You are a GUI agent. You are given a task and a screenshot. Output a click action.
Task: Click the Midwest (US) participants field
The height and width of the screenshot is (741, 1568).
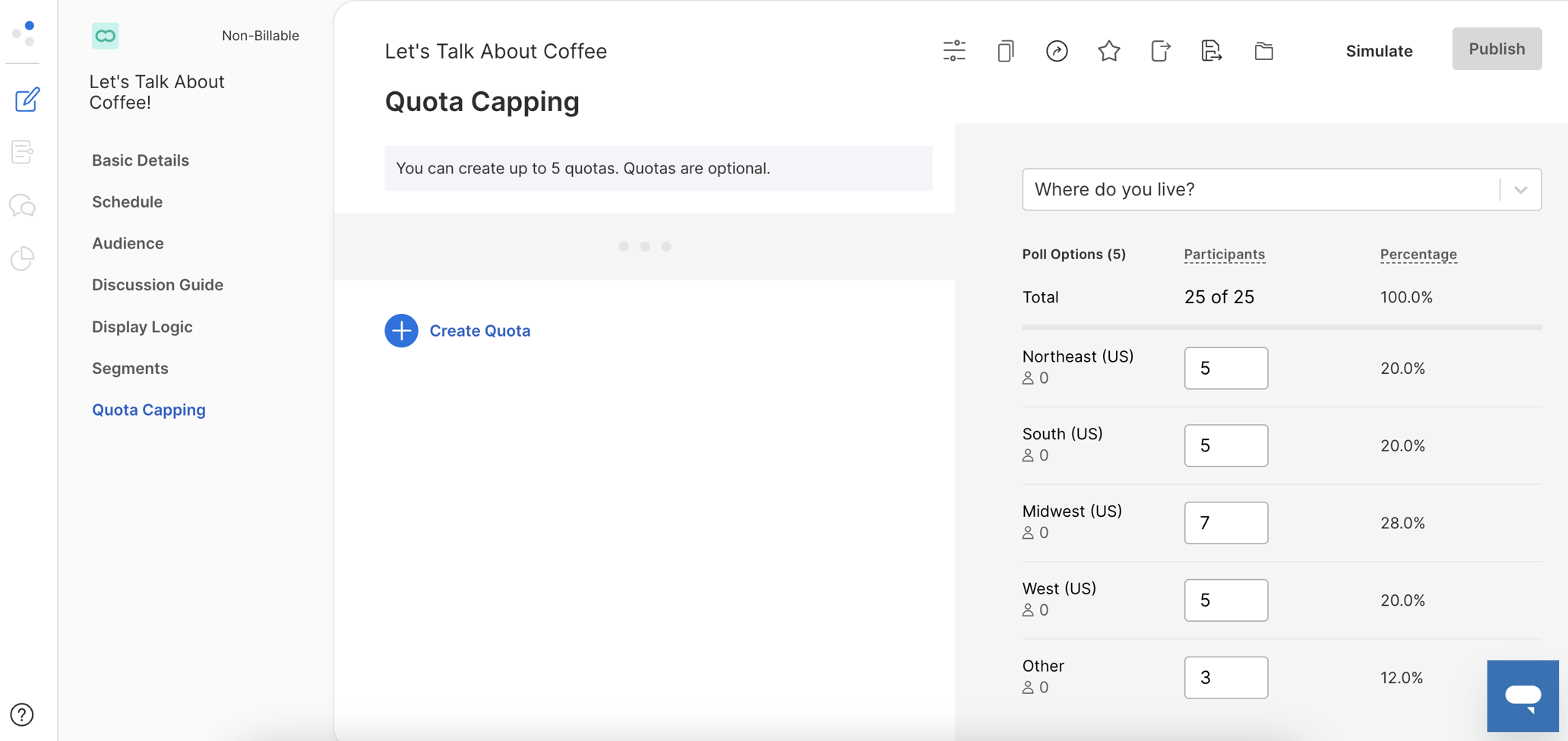click(1225, 523)
